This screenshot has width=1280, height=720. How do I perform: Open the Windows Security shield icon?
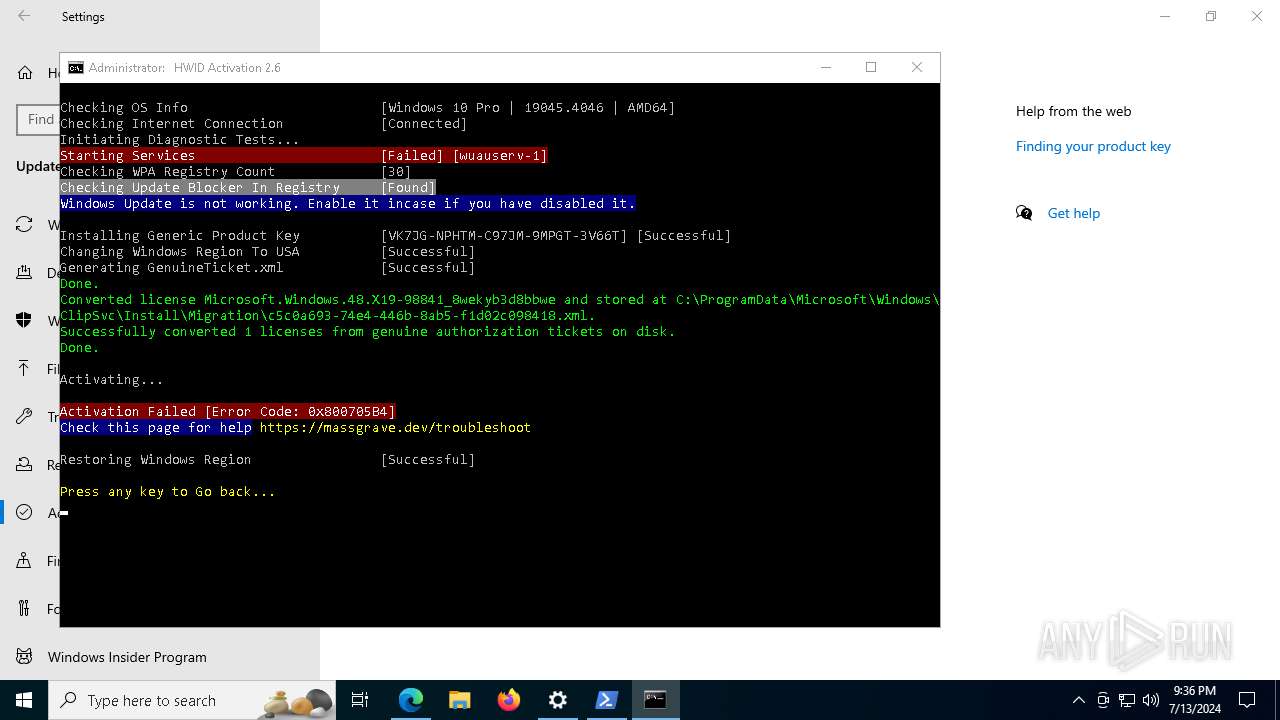pos(25,320)
